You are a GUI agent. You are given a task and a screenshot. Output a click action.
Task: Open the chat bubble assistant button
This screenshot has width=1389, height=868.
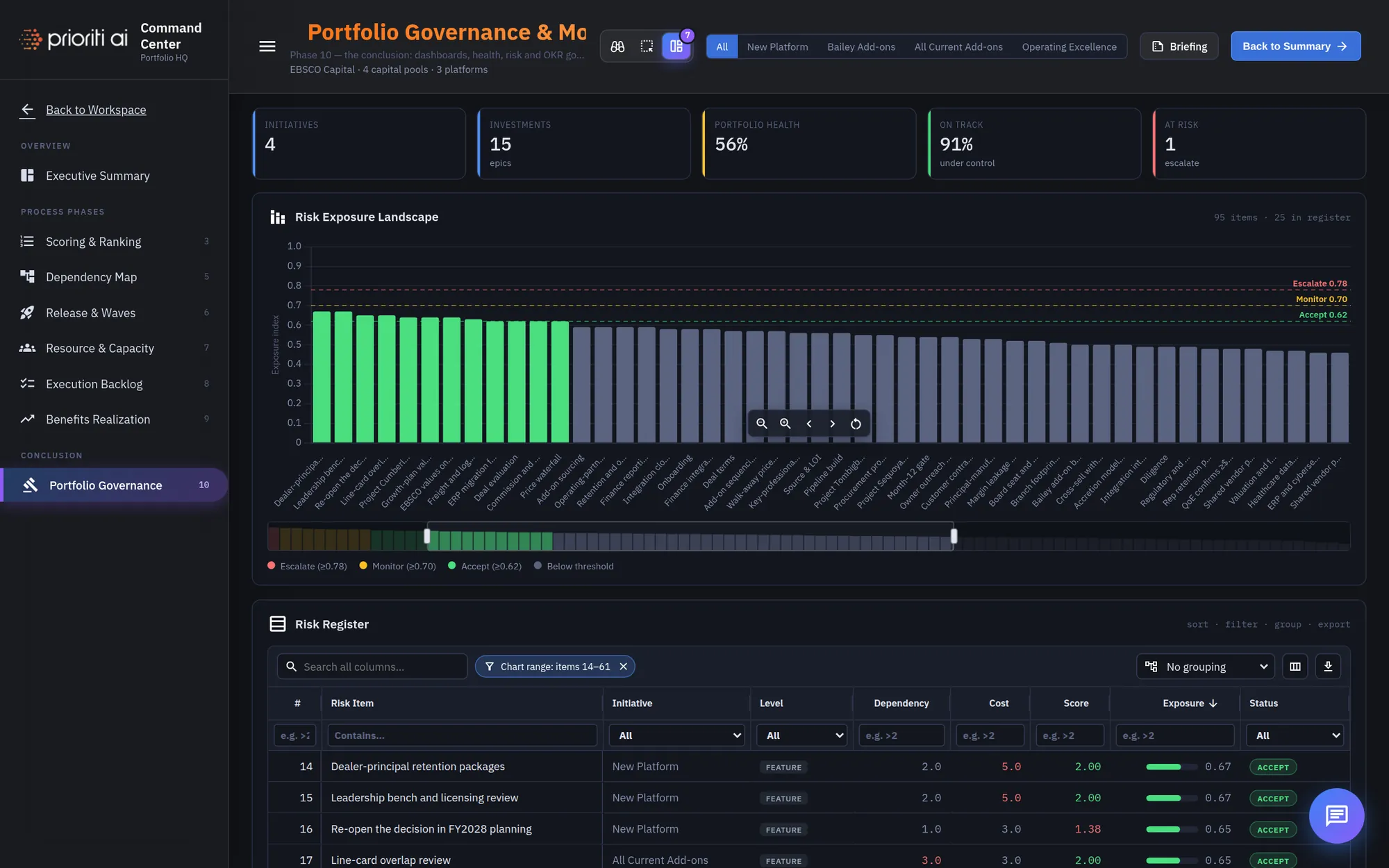tap(1336, 815)
